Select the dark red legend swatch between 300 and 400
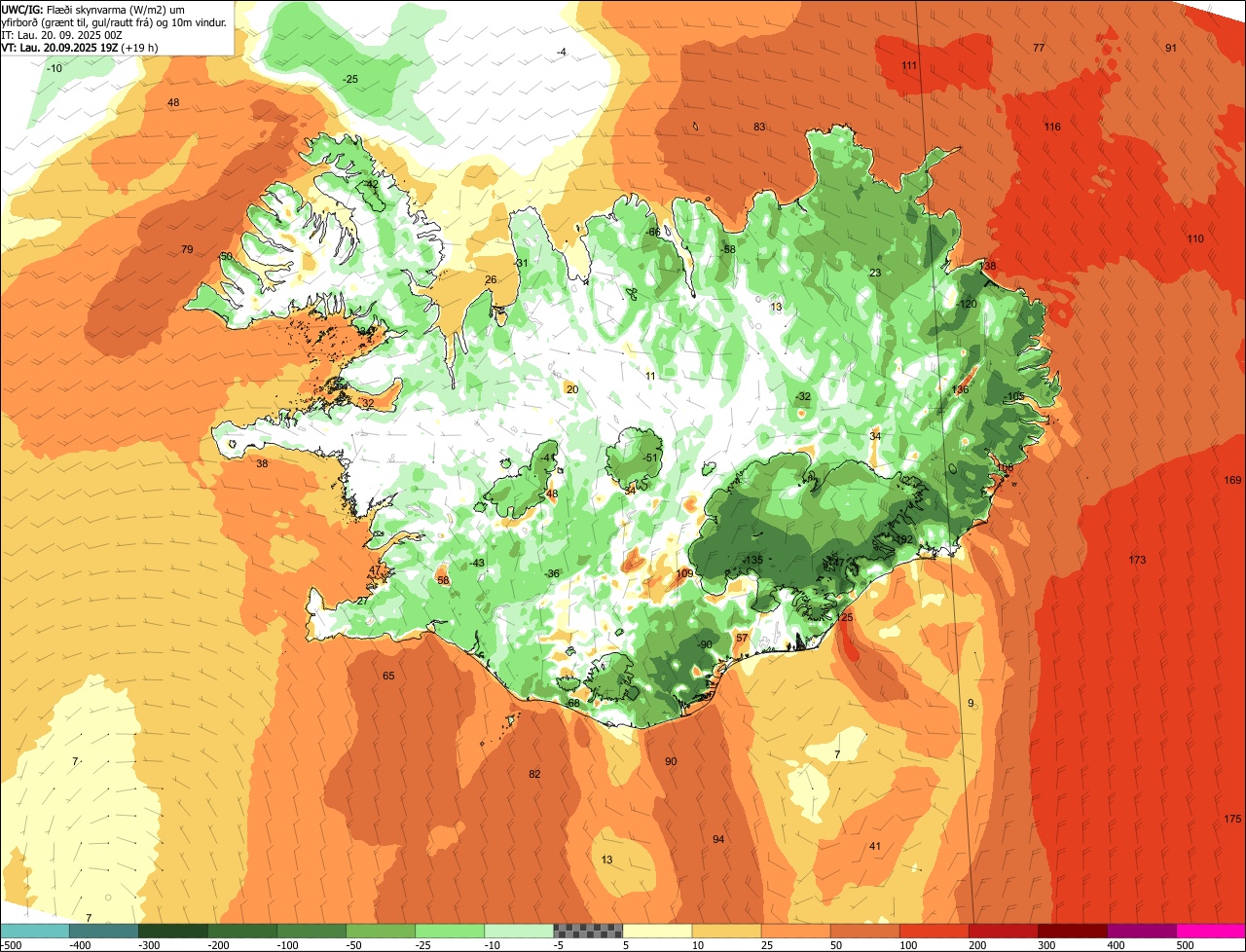Viewport: 1246px width, 952px height. pos(1072,931)
